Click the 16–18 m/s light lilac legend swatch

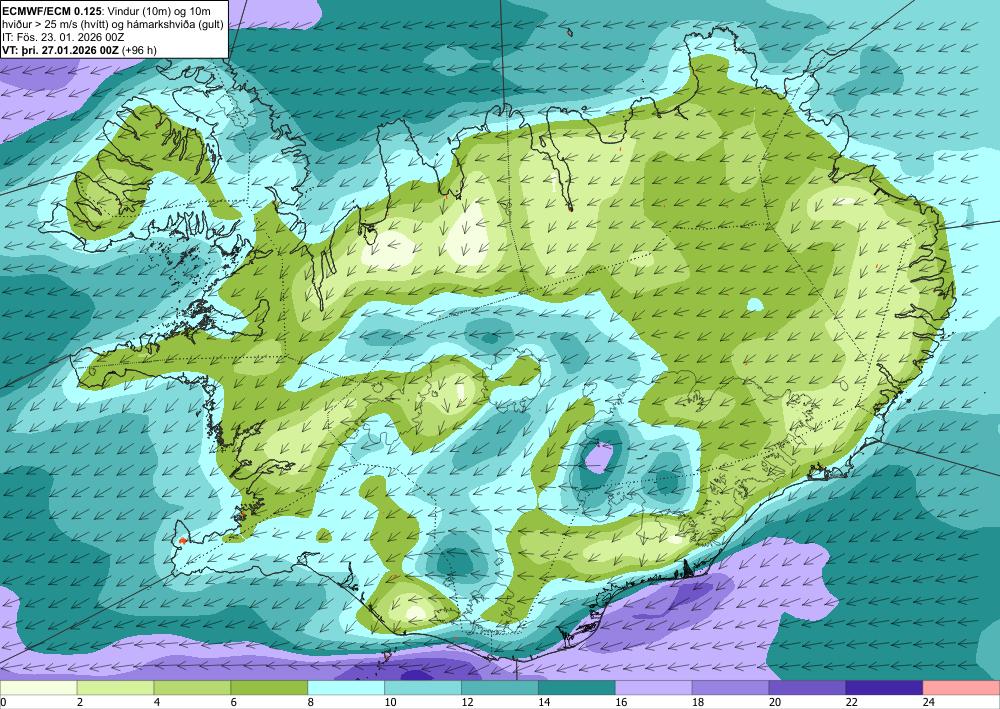[x=654, y=688]
